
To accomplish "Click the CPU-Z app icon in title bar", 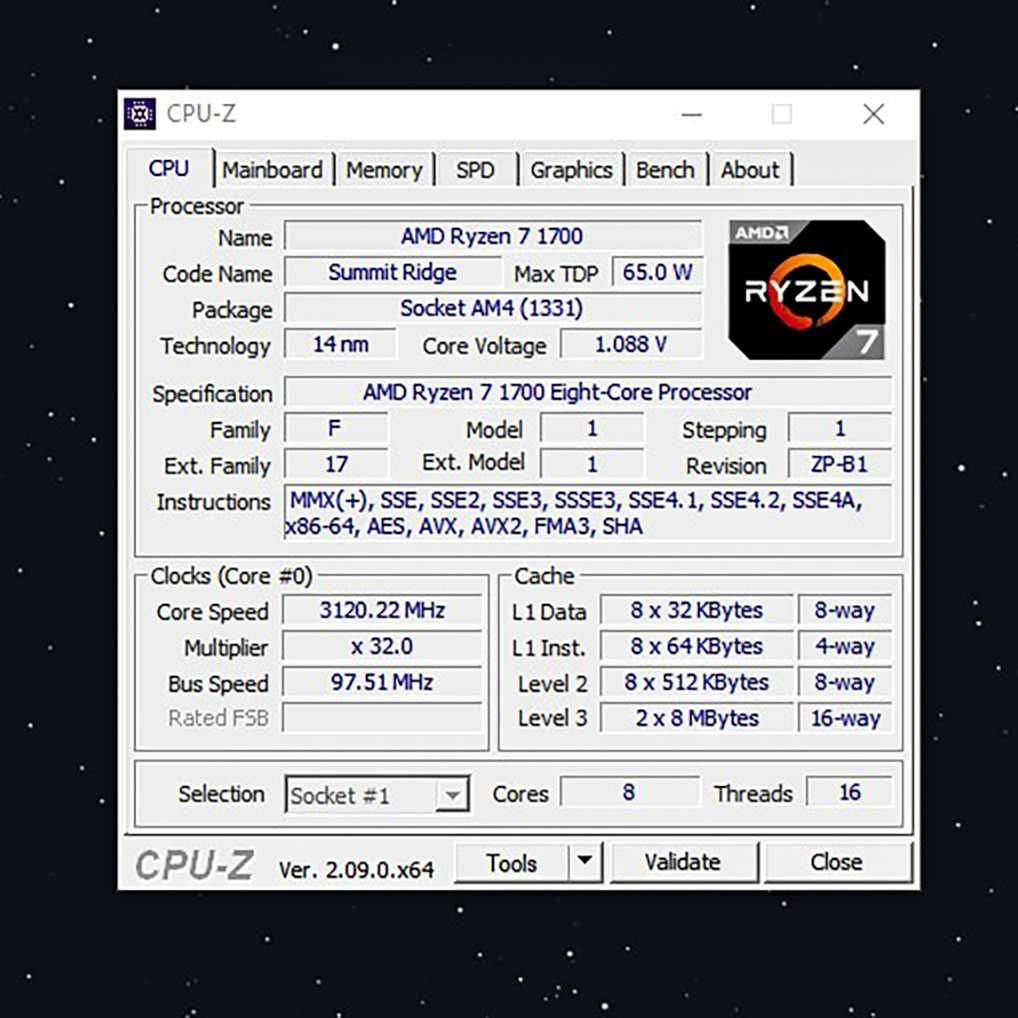I will 140,114.
